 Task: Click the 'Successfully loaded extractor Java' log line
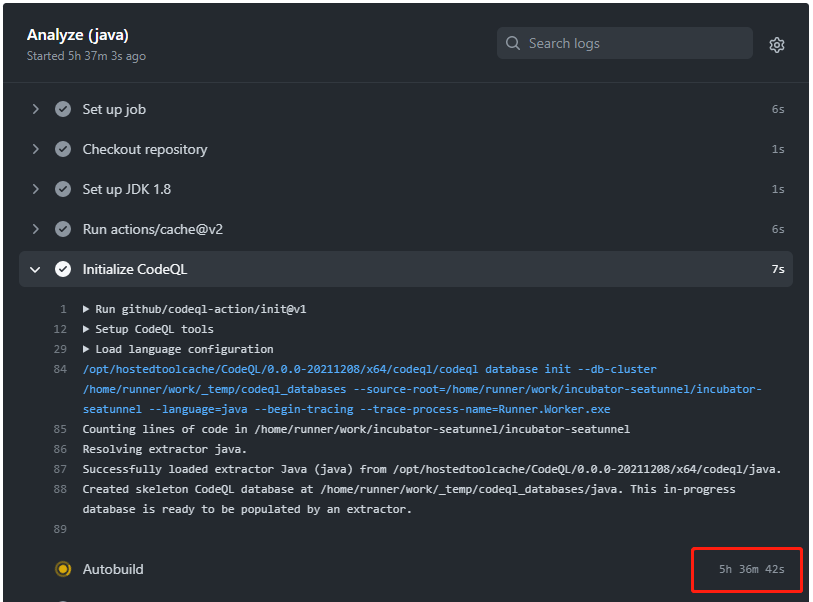point(432,469)
